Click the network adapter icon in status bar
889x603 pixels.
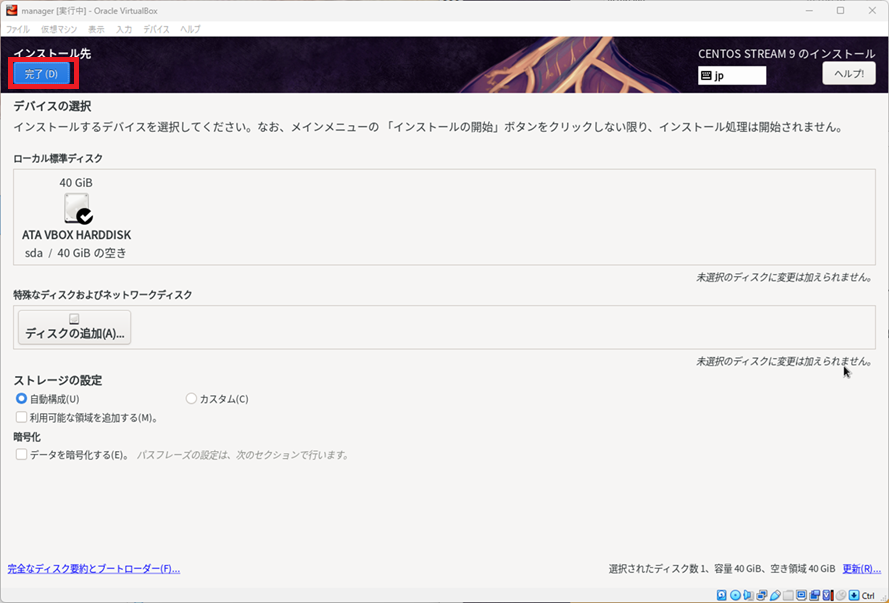(761, 595)
